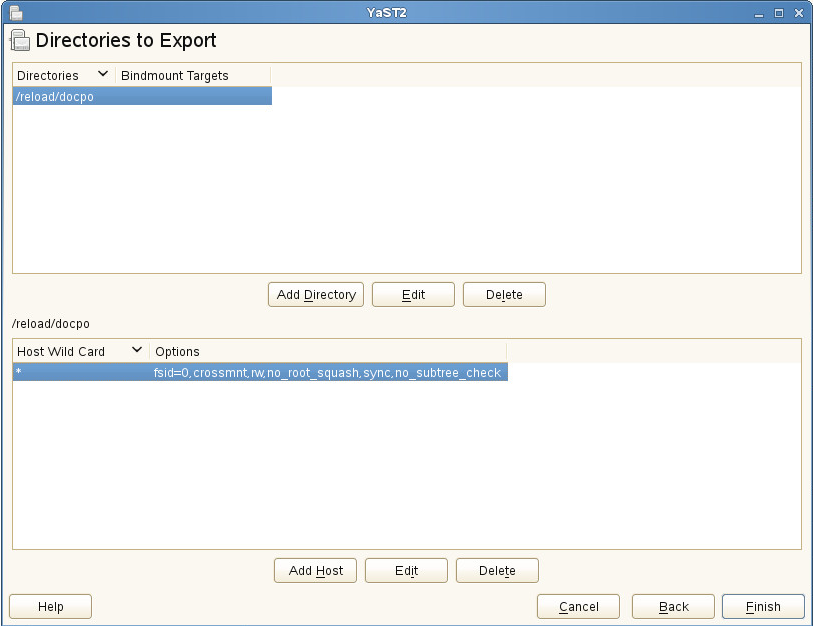
Task: Click the YaST2 window menu icon in title bar
Action: [x=16, y=13]
